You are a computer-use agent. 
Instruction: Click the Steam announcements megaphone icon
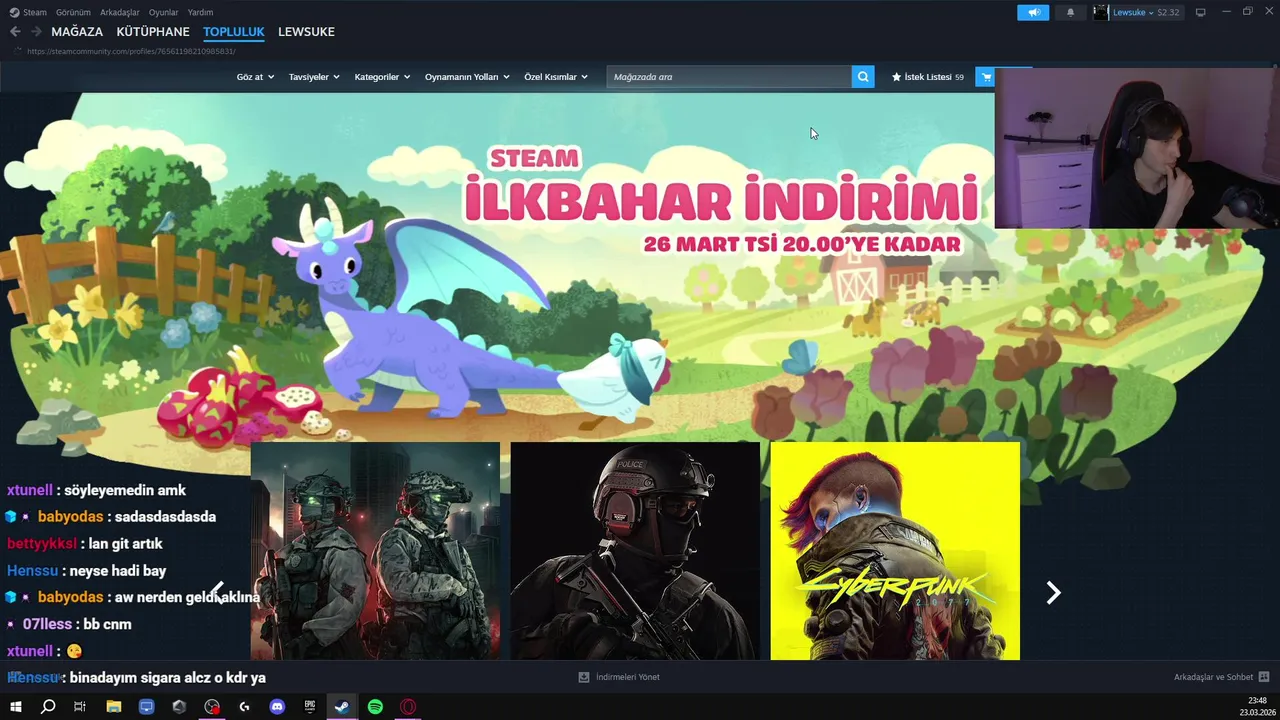click(x=1033, y=12)
